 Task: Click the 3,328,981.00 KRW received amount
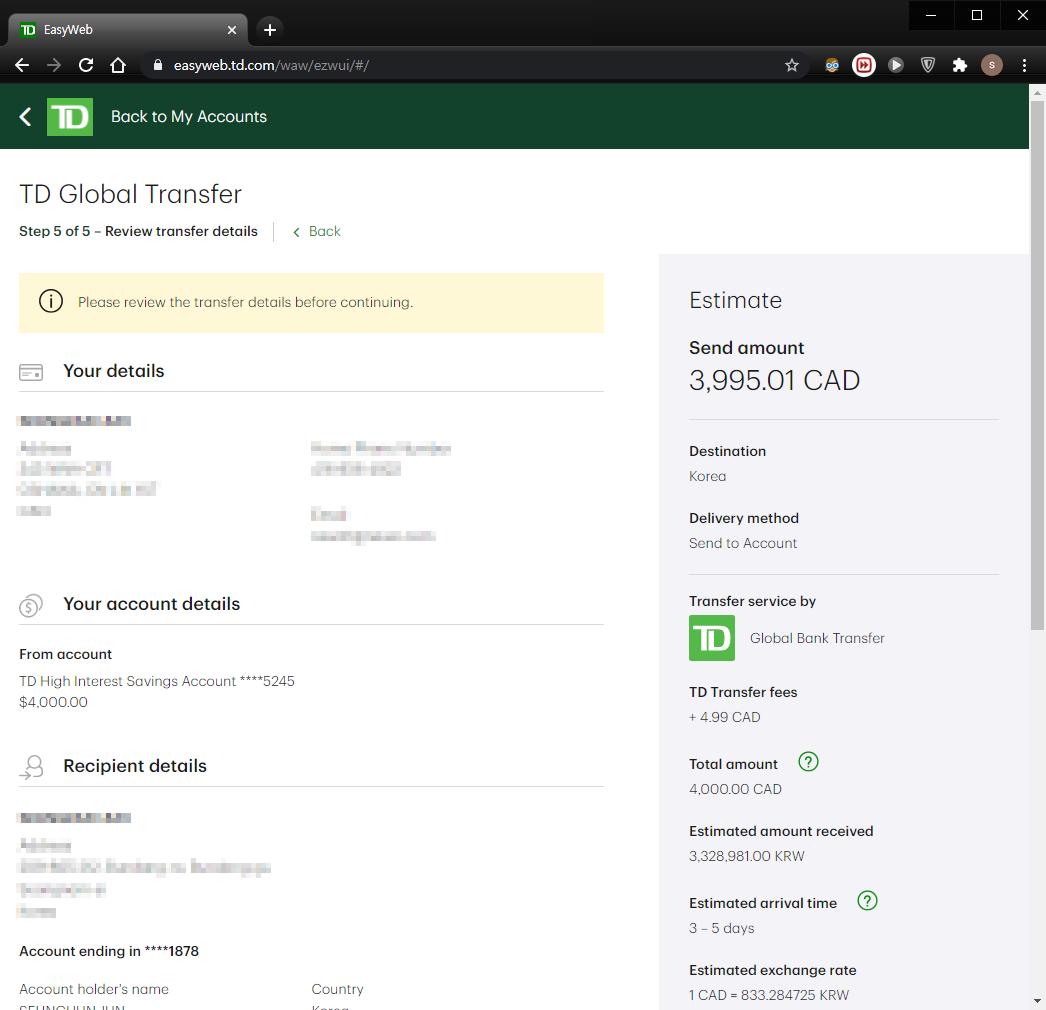click(746, 856)
